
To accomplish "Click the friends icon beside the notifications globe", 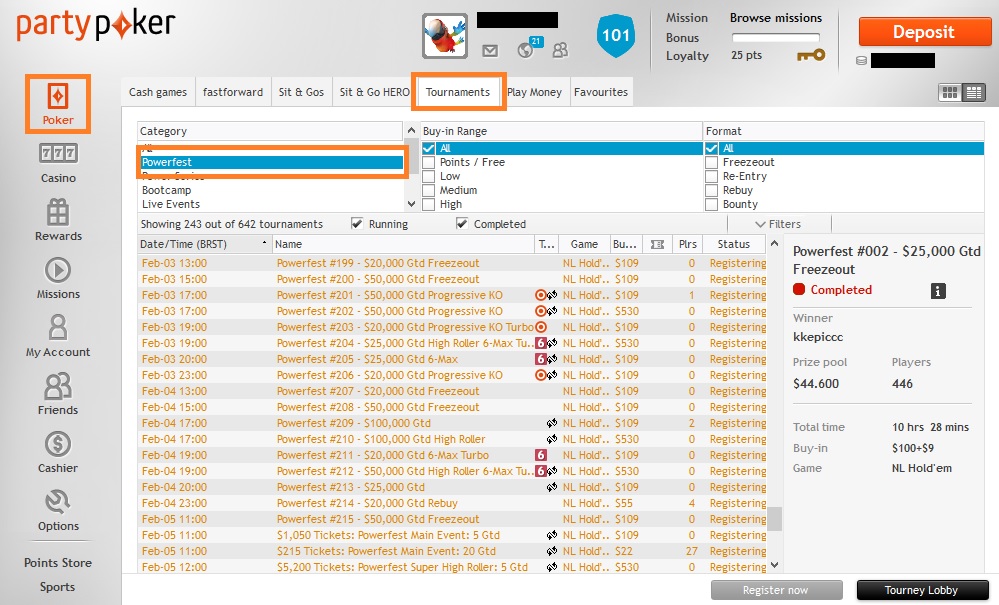I will pos(560,50).
